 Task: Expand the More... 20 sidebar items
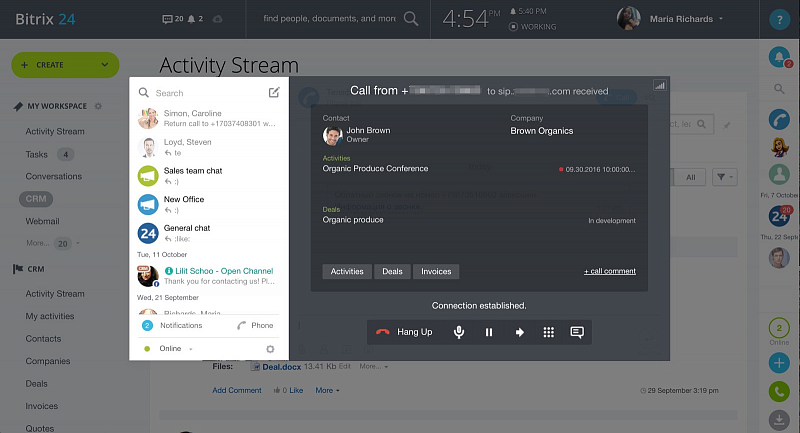click(53, 243)
